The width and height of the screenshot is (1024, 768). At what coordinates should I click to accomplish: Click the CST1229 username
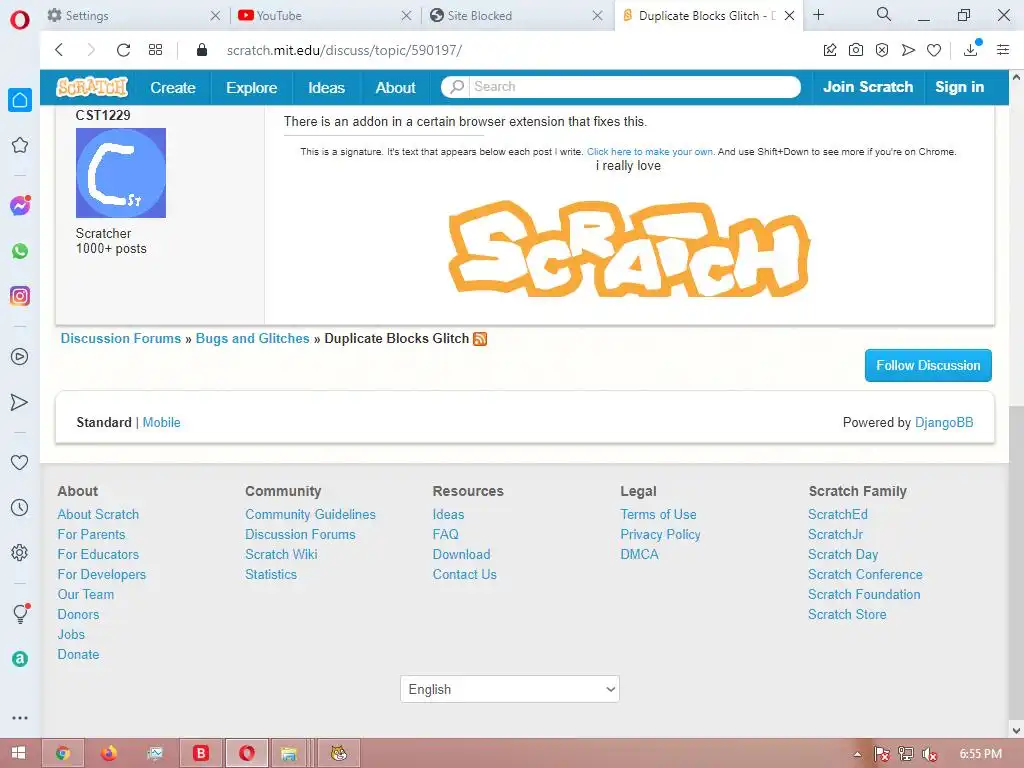(x=103, y=116)
